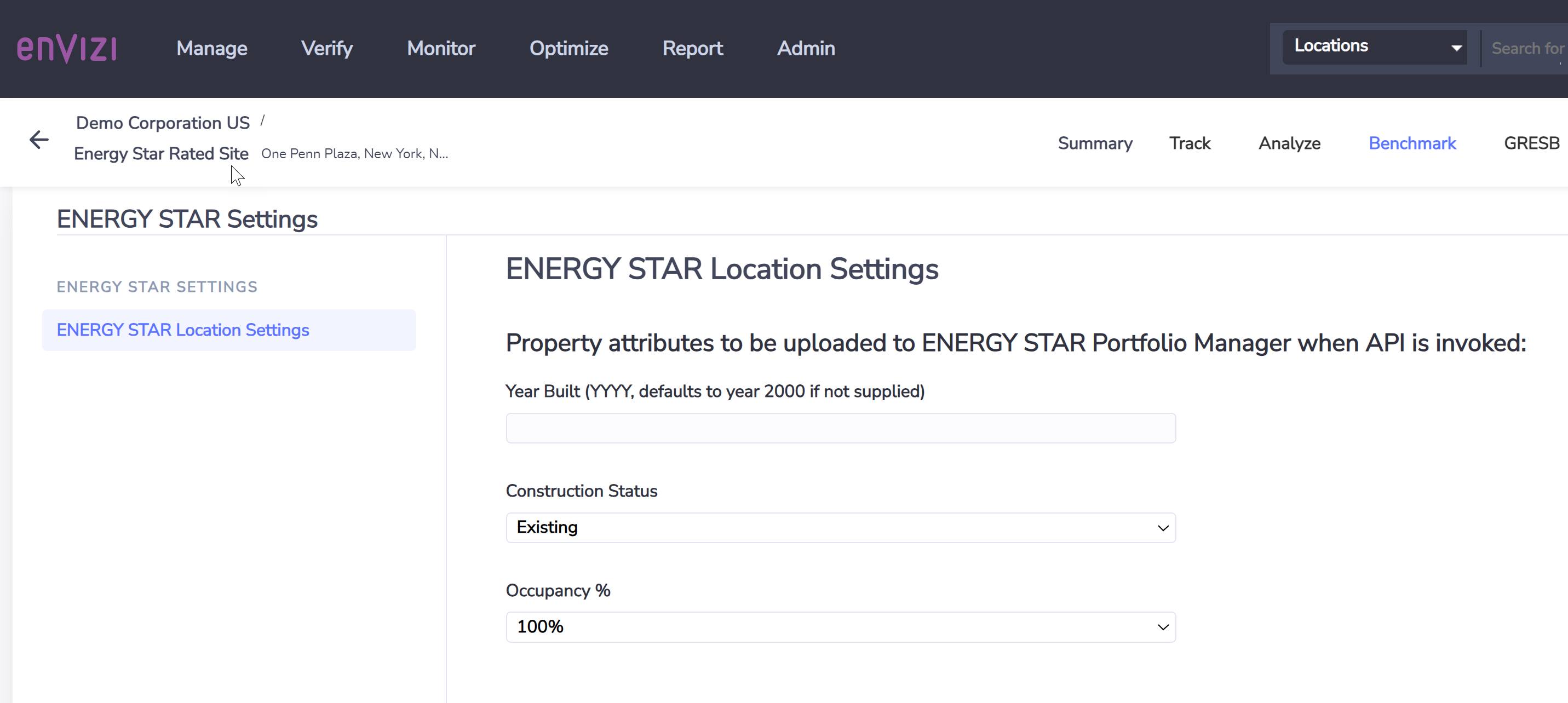Open the Verify menu
Screen dimensions: 1568x703
(x=327, y=48)
